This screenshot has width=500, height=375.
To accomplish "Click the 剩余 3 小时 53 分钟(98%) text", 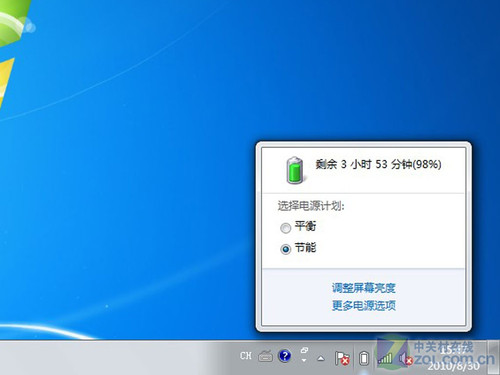I will pyautogui.click(x=378, y=164).
